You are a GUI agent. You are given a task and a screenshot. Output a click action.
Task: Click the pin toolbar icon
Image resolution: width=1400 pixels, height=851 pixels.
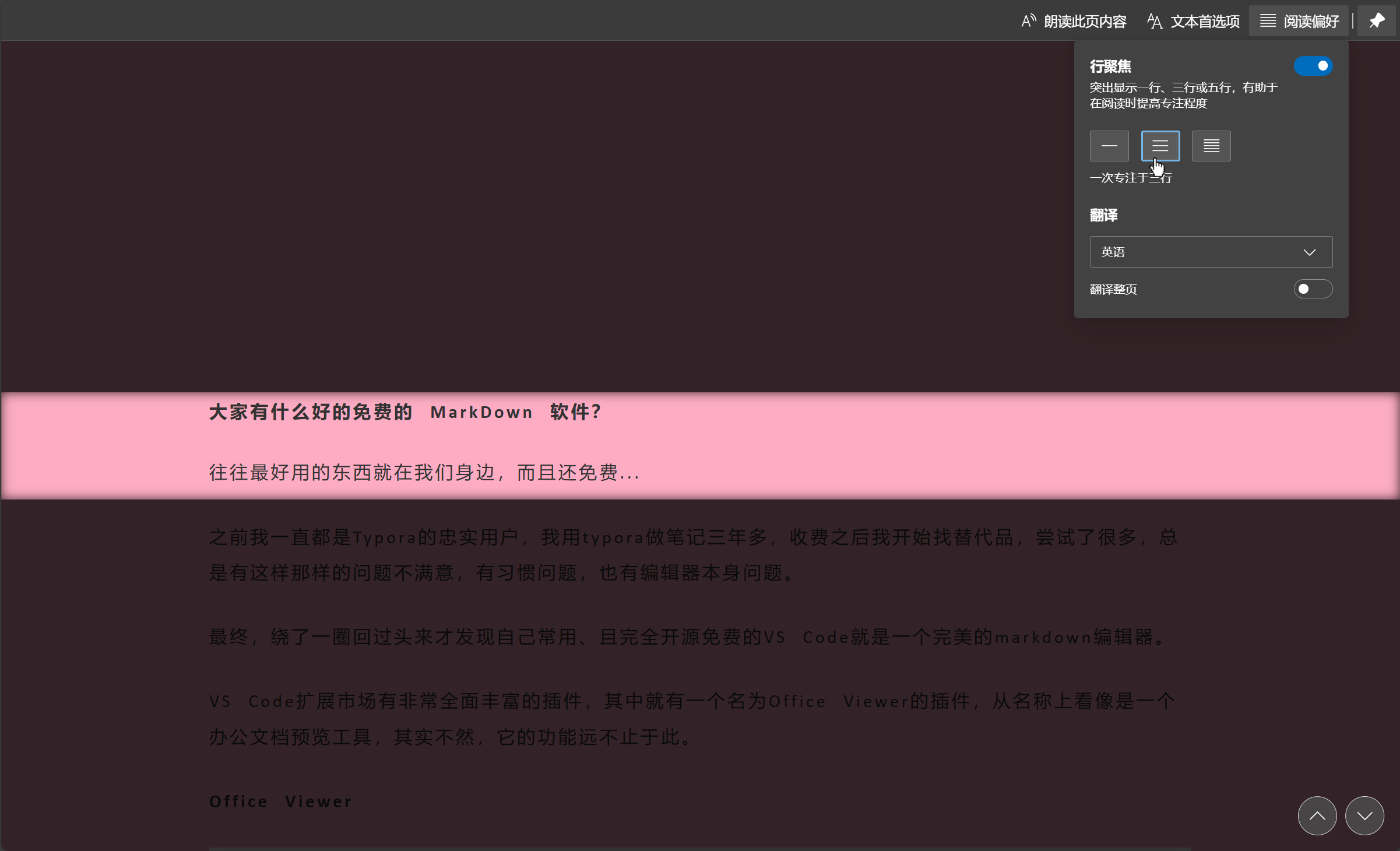(x=1377, y=21)
